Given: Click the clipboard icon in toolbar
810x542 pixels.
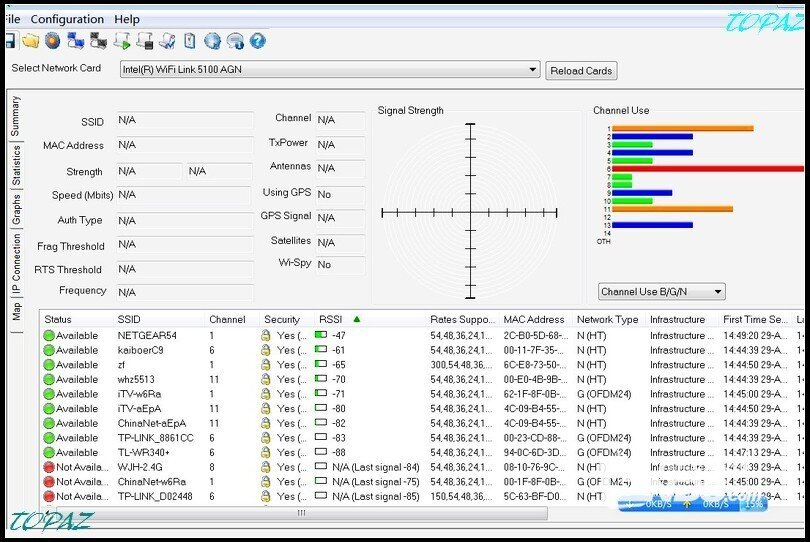Looking at the screenshot, I should pyautogui.click(x=189, y=41).
